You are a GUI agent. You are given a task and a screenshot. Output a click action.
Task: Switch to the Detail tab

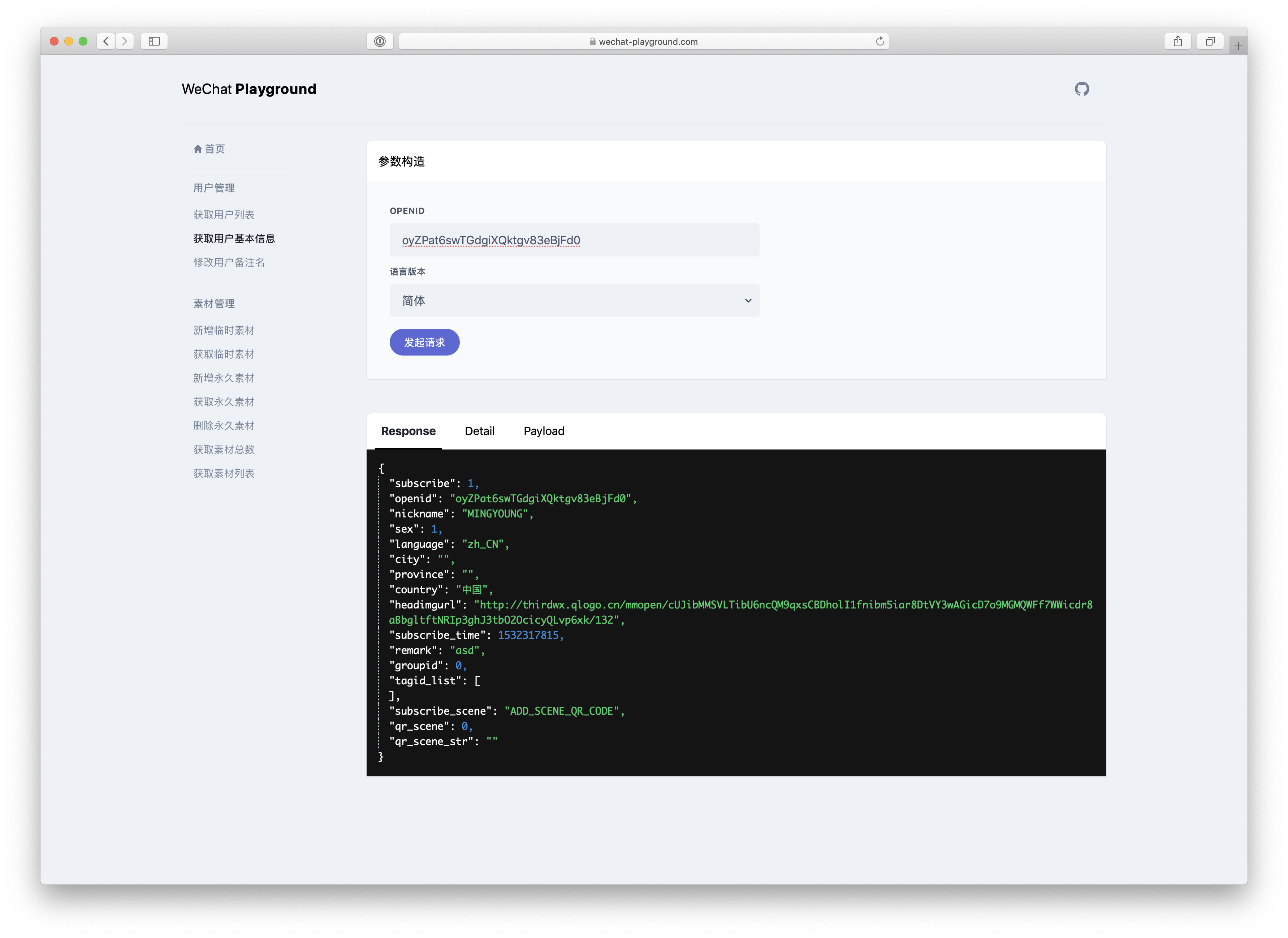(x=479, y=431)
